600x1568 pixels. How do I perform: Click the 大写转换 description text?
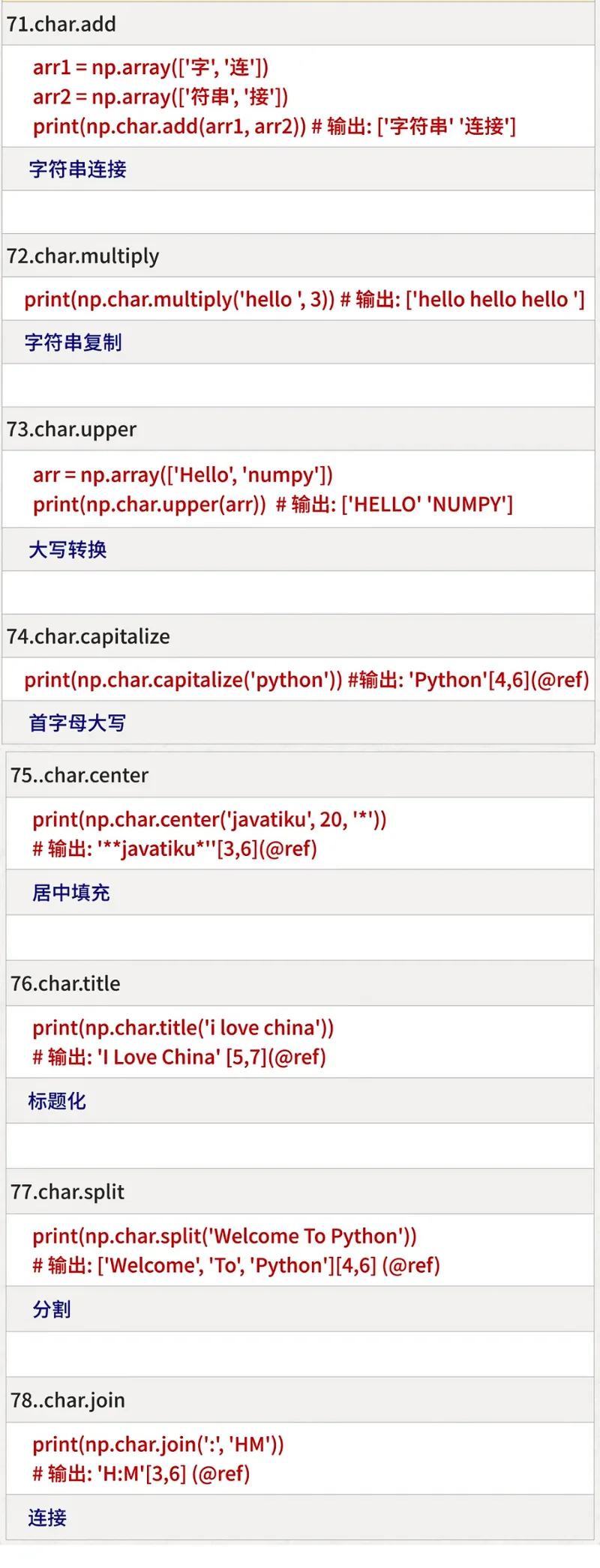[67, 550]
